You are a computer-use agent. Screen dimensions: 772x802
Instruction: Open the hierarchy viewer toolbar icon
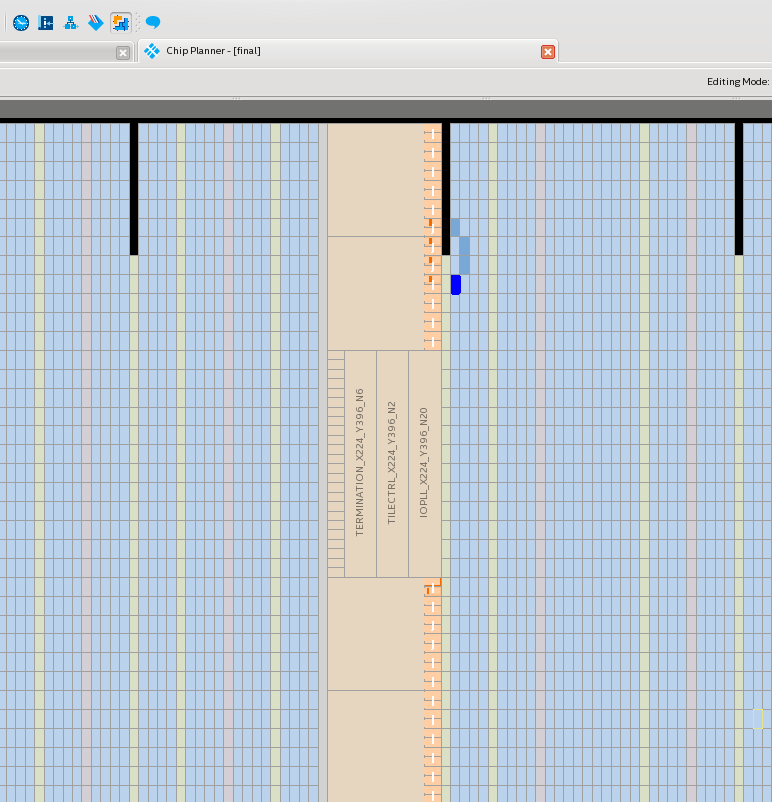[x=71, y=22]
